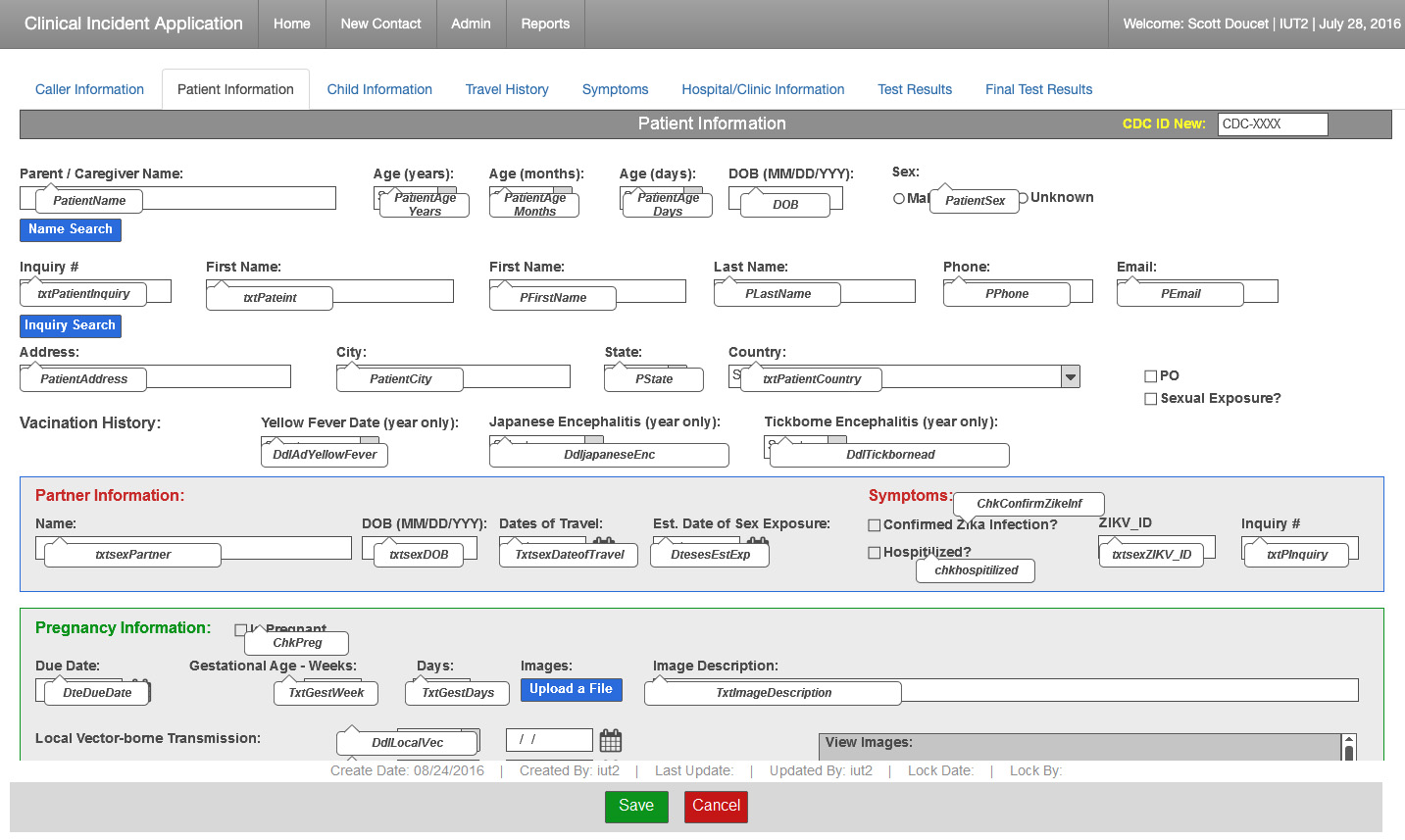Open the Reports menu in top navigation
Viewport: 1405px width, 840px height.
click(545, 24)
